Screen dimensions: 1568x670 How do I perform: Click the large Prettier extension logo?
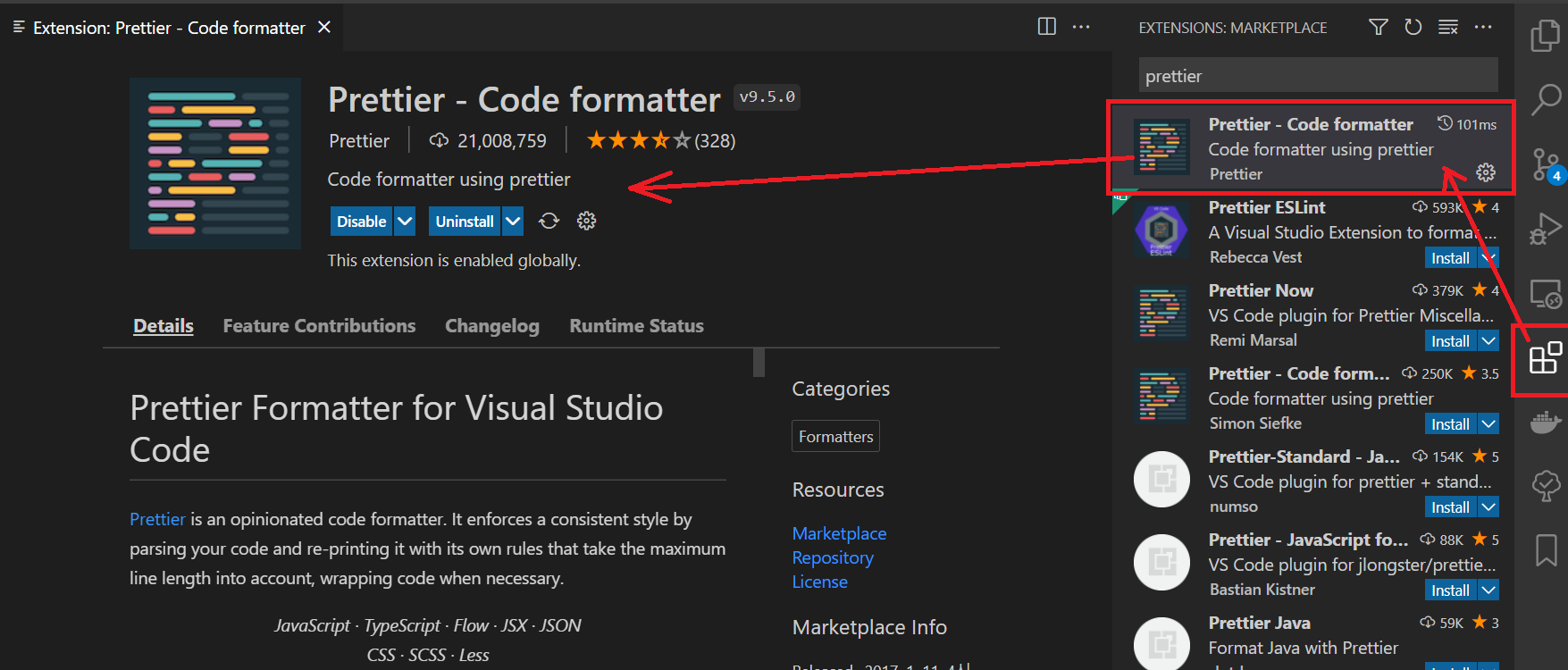pyautogui.click(x=215, y=163)
